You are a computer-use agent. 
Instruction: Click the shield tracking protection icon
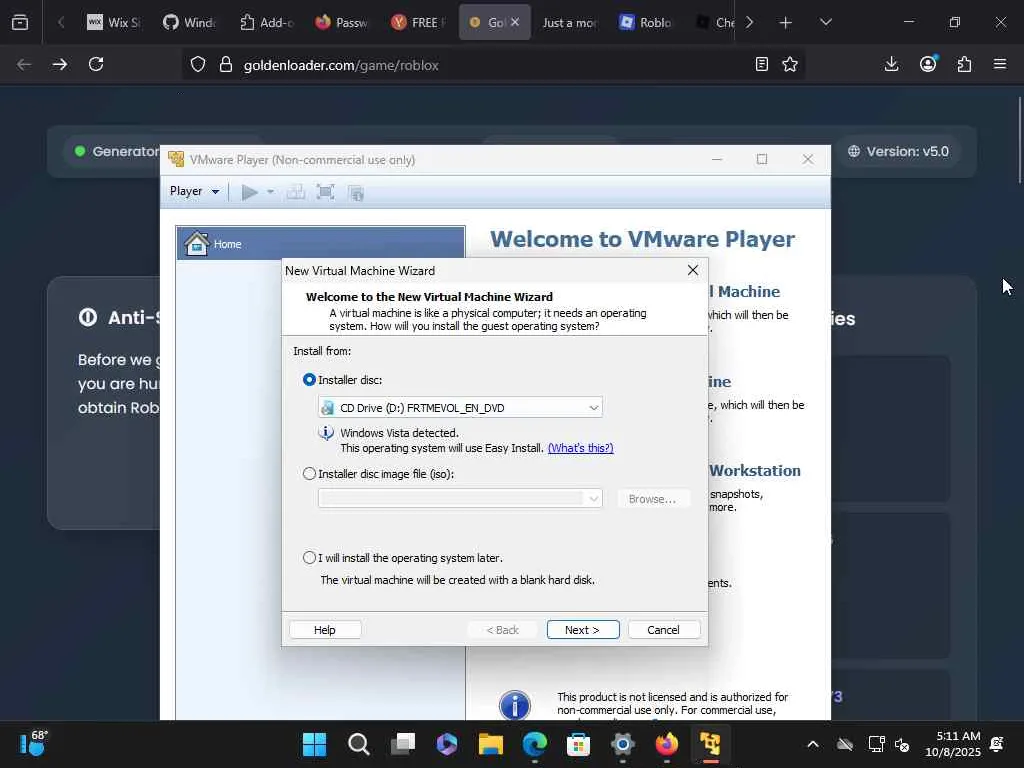pyautogui.click(x=198, y=65)
